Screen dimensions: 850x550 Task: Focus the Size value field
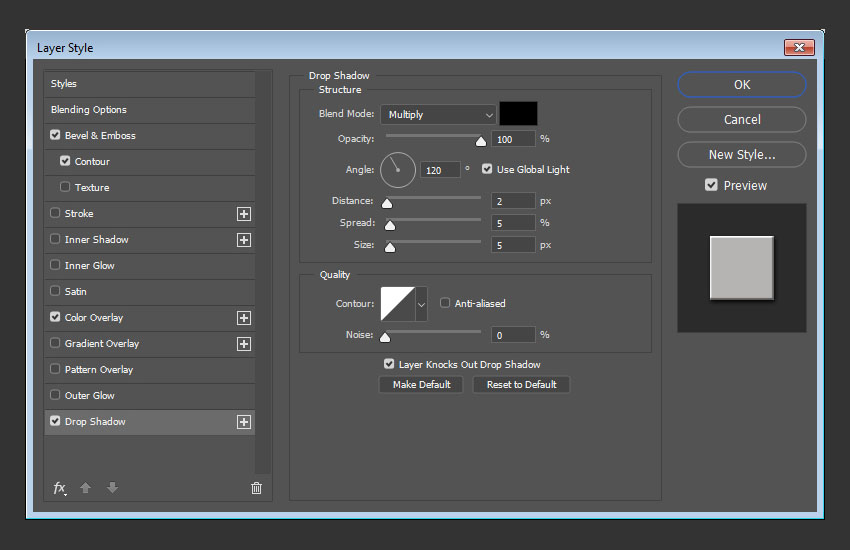513,245
